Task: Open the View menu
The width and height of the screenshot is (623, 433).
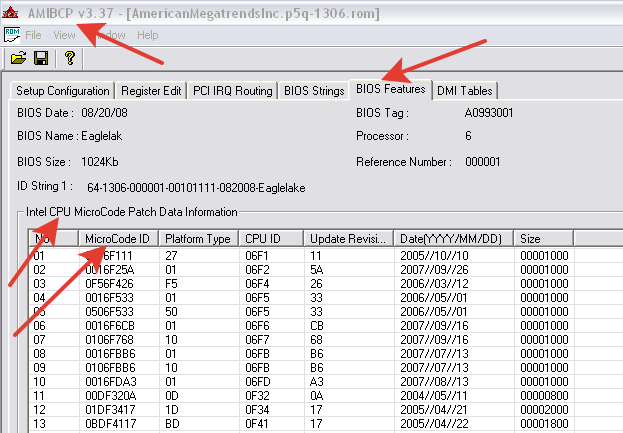Action: [x=64, y=35]
